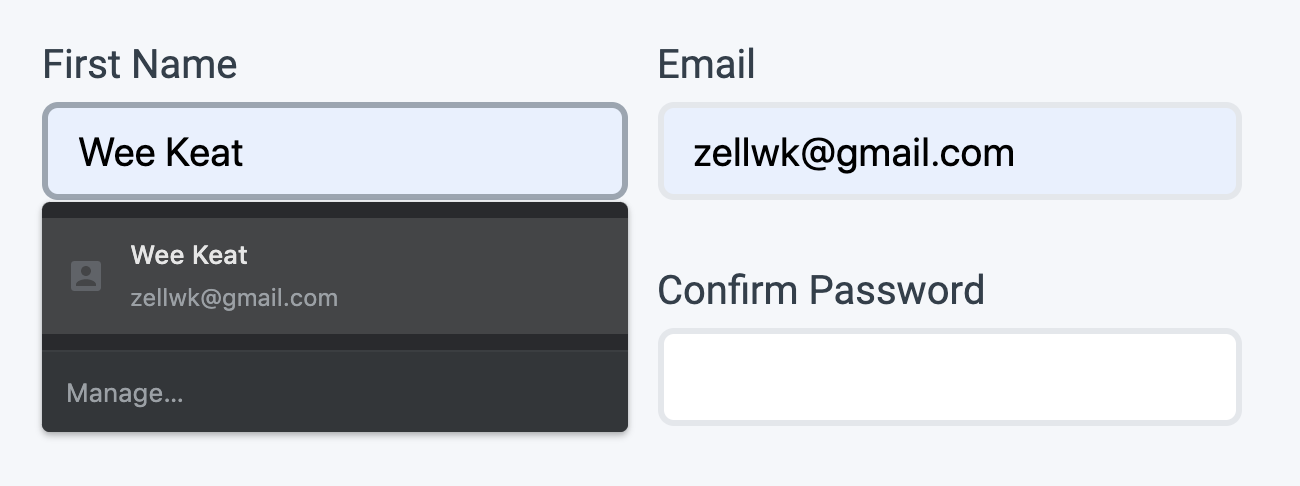Click page background between Email and Confirm Password label
Image resolution: width=1300 pixels, height=486 pixels.
pyautogui.click(x=949, y=235)
